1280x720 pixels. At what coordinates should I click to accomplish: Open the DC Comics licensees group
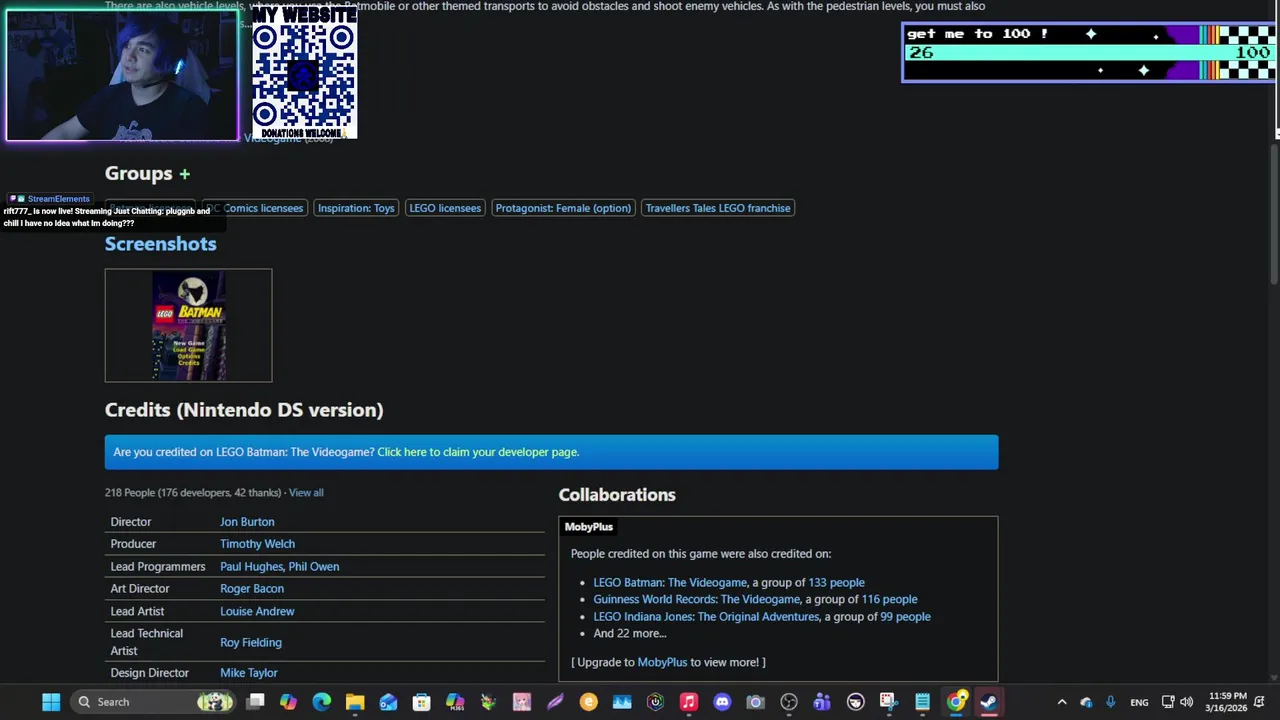point(254,208)
